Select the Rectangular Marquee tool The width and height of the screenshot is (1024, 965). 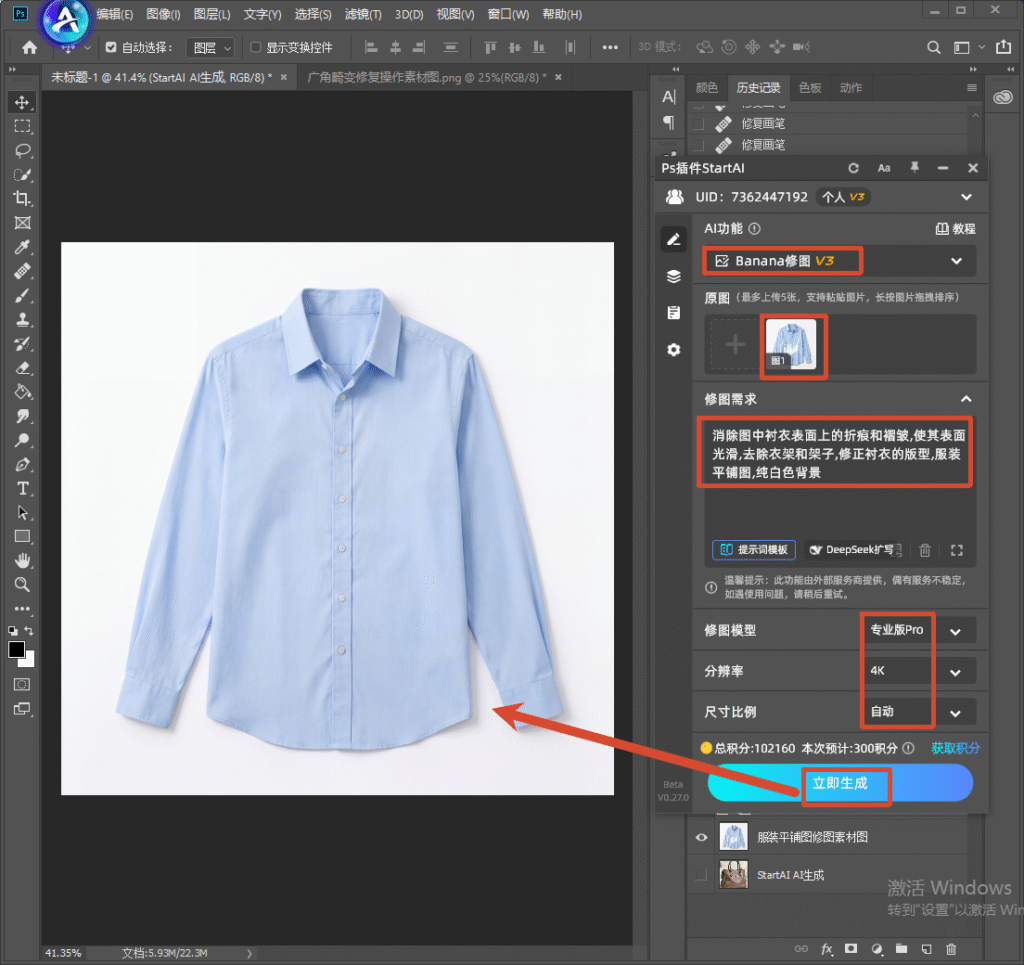[x=22, y=127]
